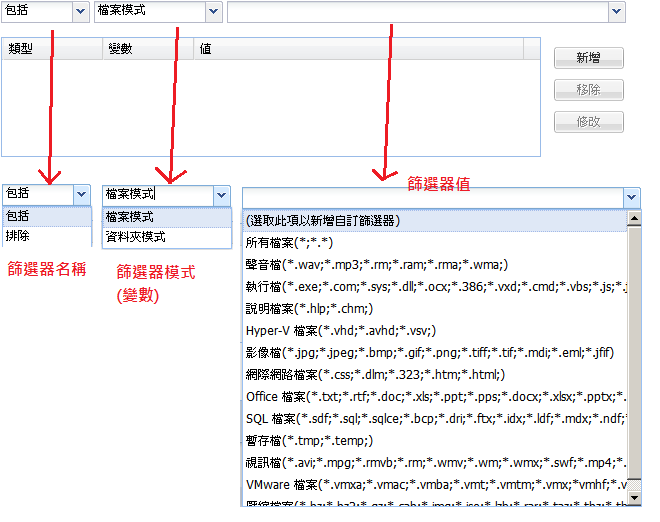This screenshot has height=522, width=660.
Task: Click the expanded filter value input field
Action: [x=433, y=197]
